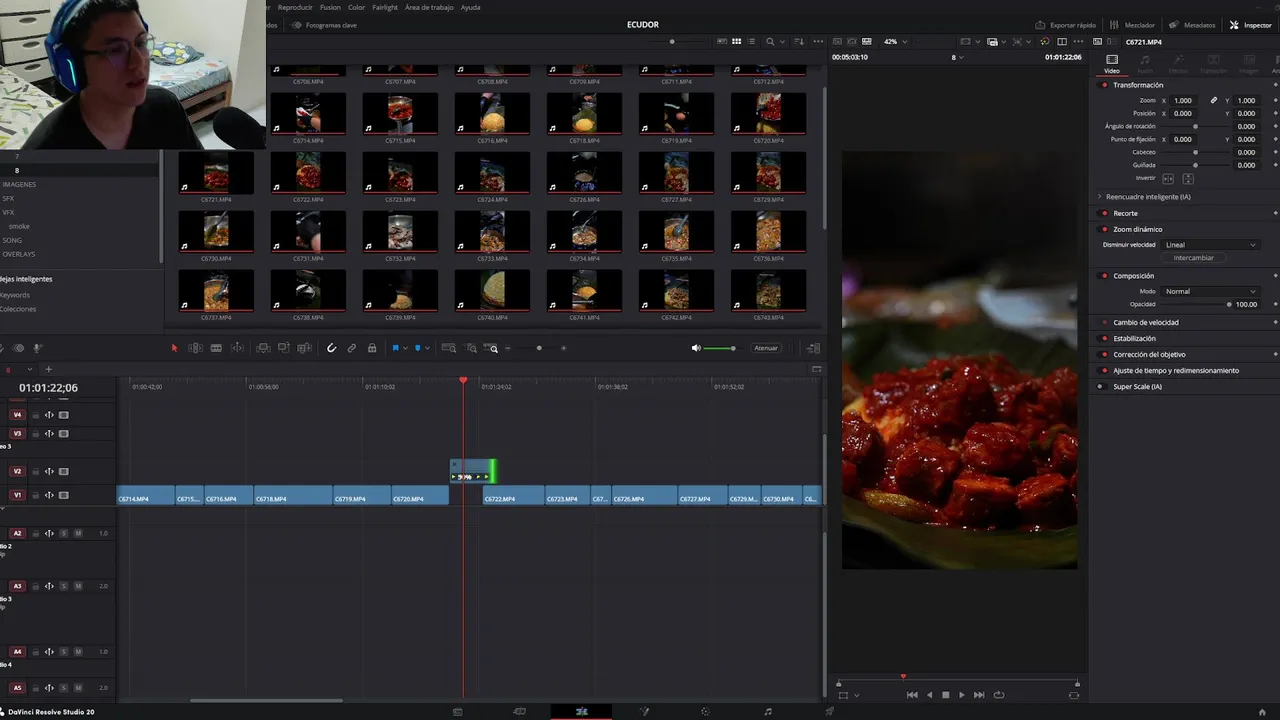This screenshot has width=1280, height=720.
Task: Click the Intercambiar button
Action: (1193, 258)
